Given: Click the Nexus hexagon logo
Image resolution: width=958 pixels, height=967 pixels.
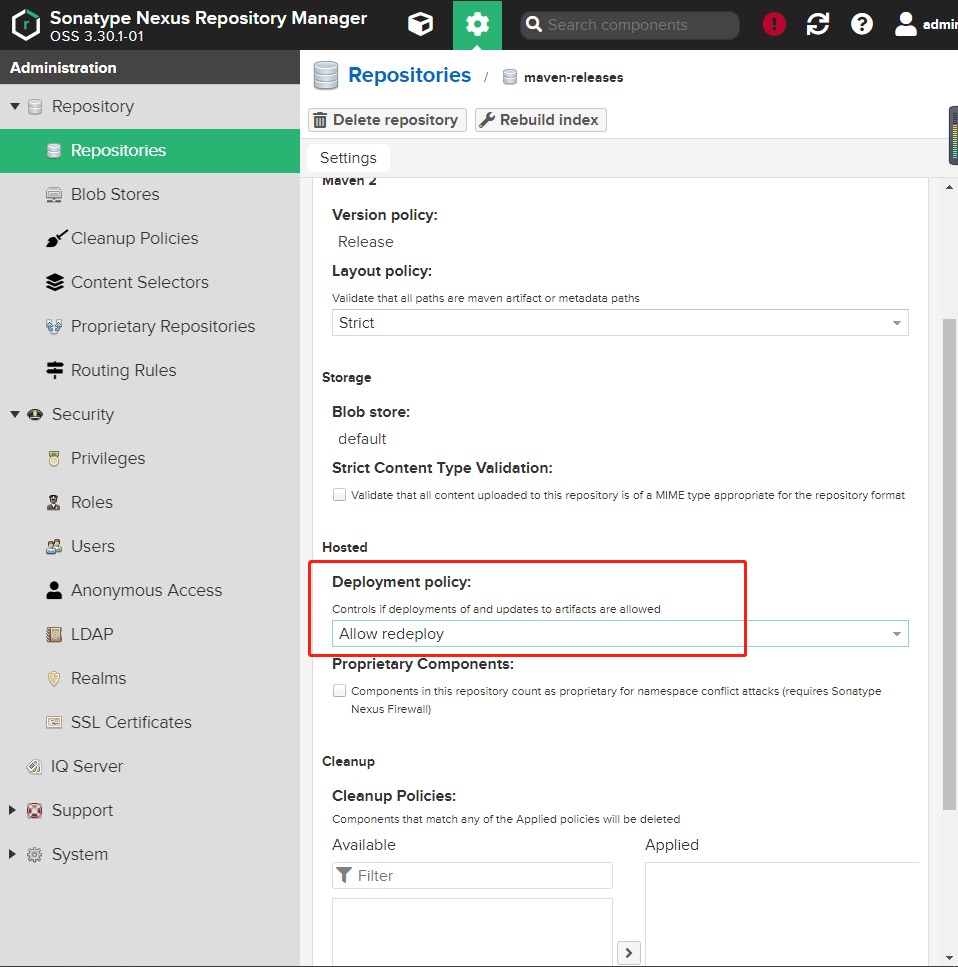Looking at the screenshot, I should [25, 25].
